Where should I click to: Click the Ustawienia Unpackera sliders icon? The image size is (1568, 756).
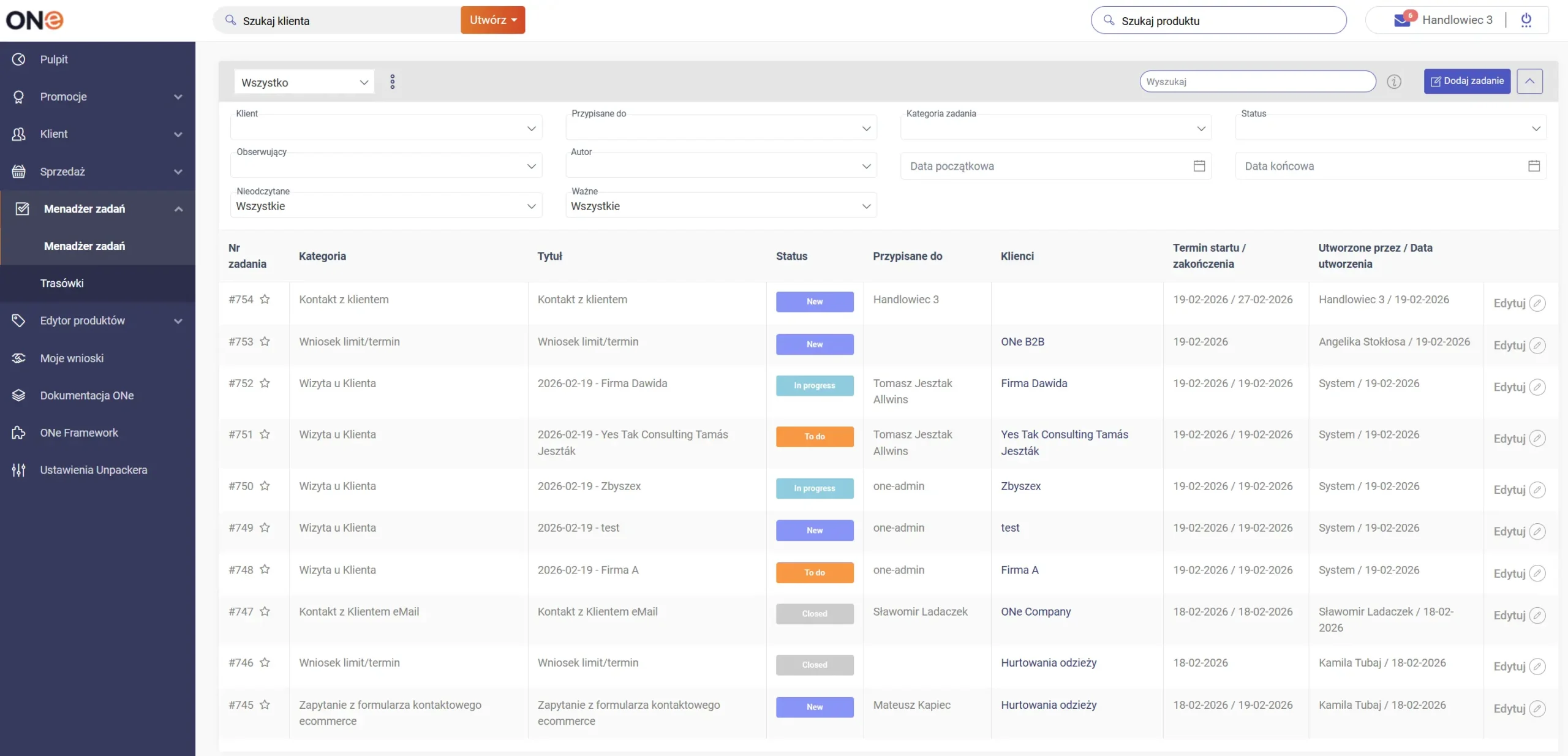point(18,470)
